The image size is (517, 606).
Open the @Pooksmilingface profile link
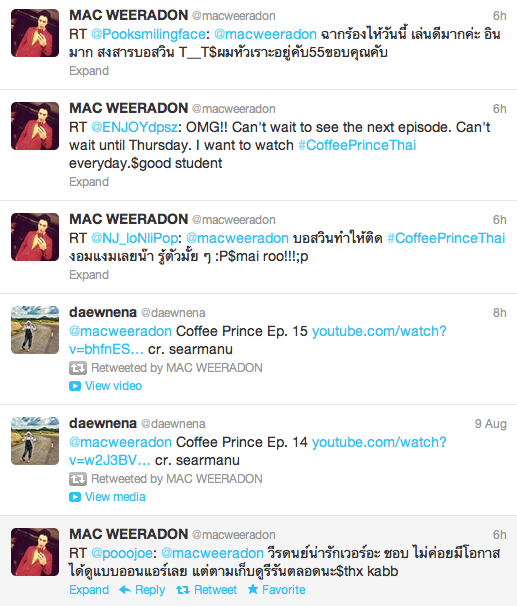pyautogui.click(x=148, y=34)
